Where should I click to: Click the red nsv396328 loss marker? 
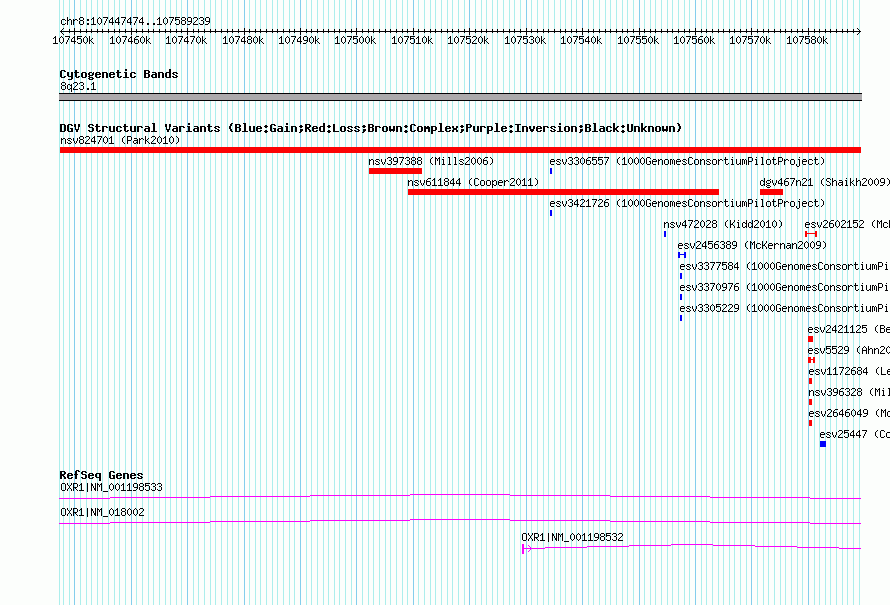[811, 402]
